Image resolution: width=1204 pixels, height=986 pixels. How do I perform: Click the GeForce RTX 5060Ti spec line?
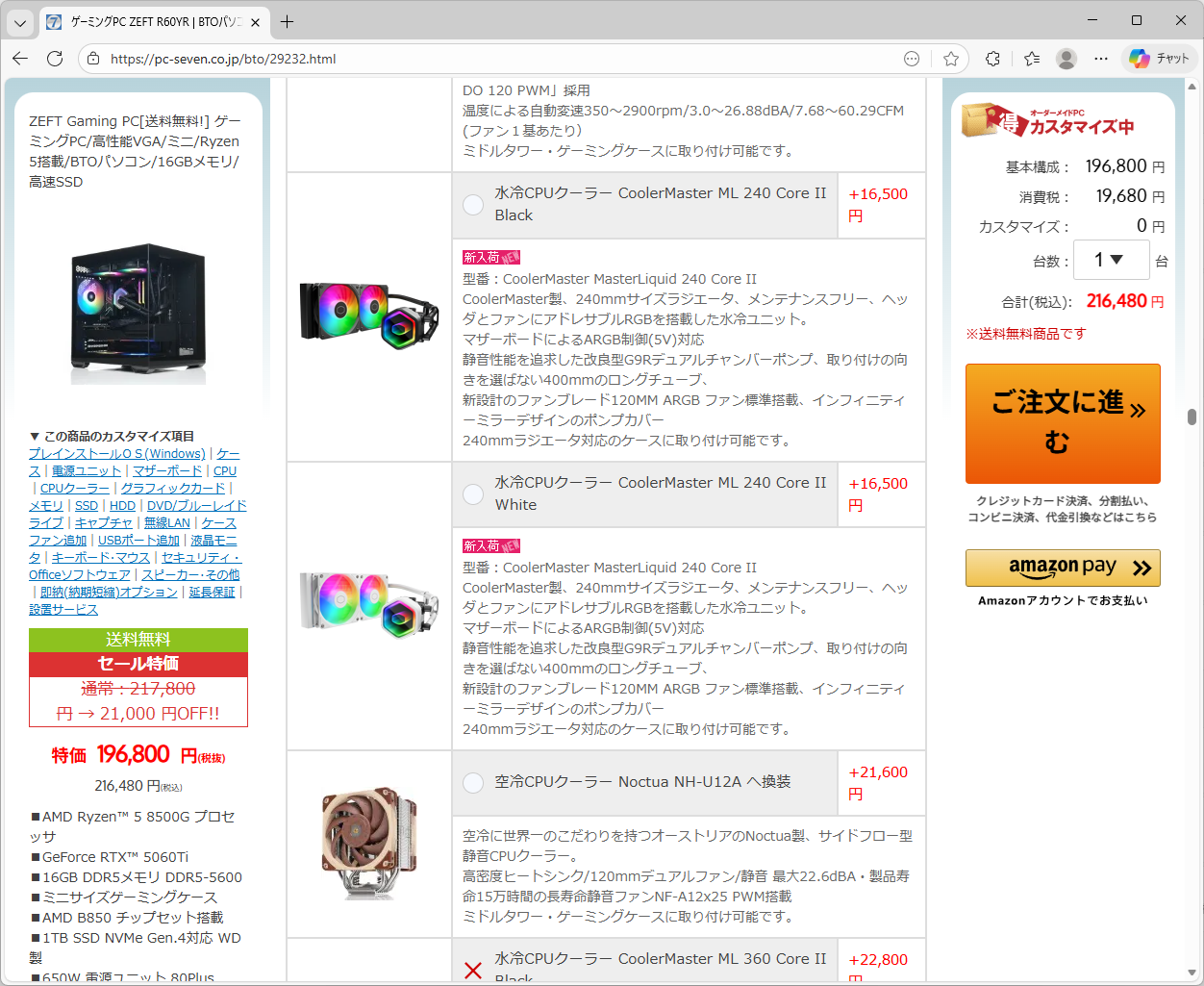[110, 857]
